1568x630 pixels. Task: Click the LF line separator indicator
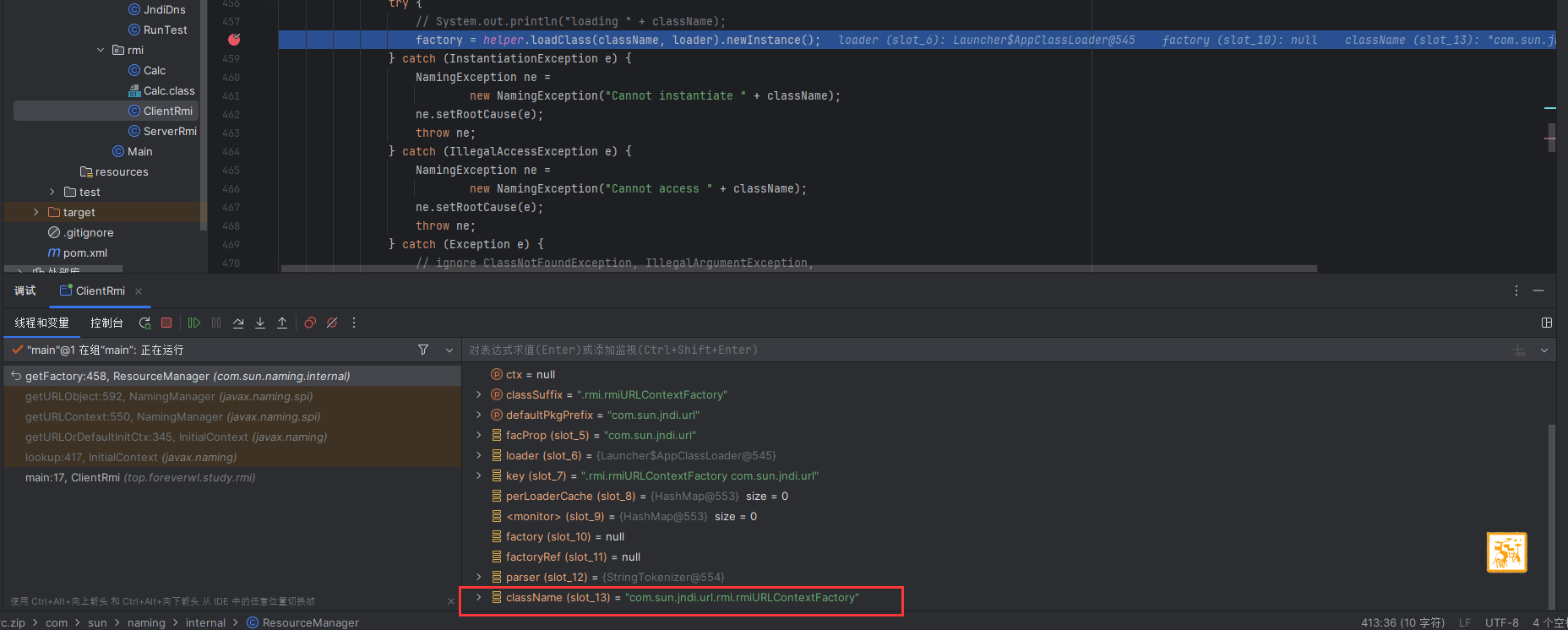(1465, 622)
